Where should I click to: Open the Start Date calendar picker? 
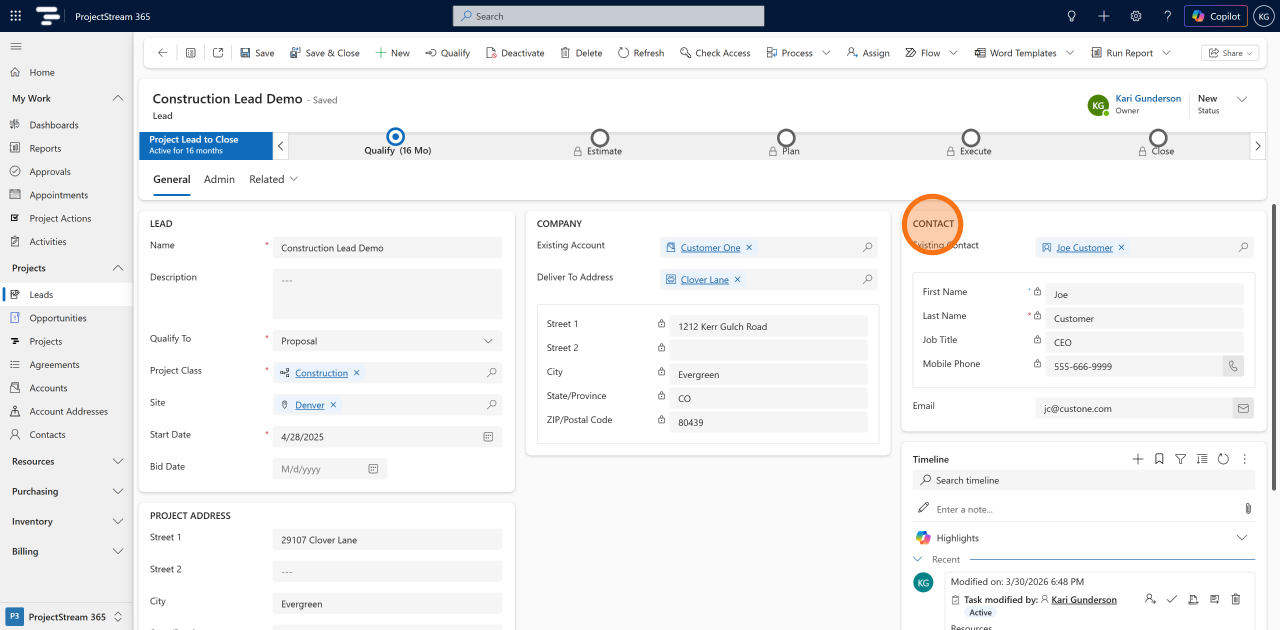click(x=488, y=437)
